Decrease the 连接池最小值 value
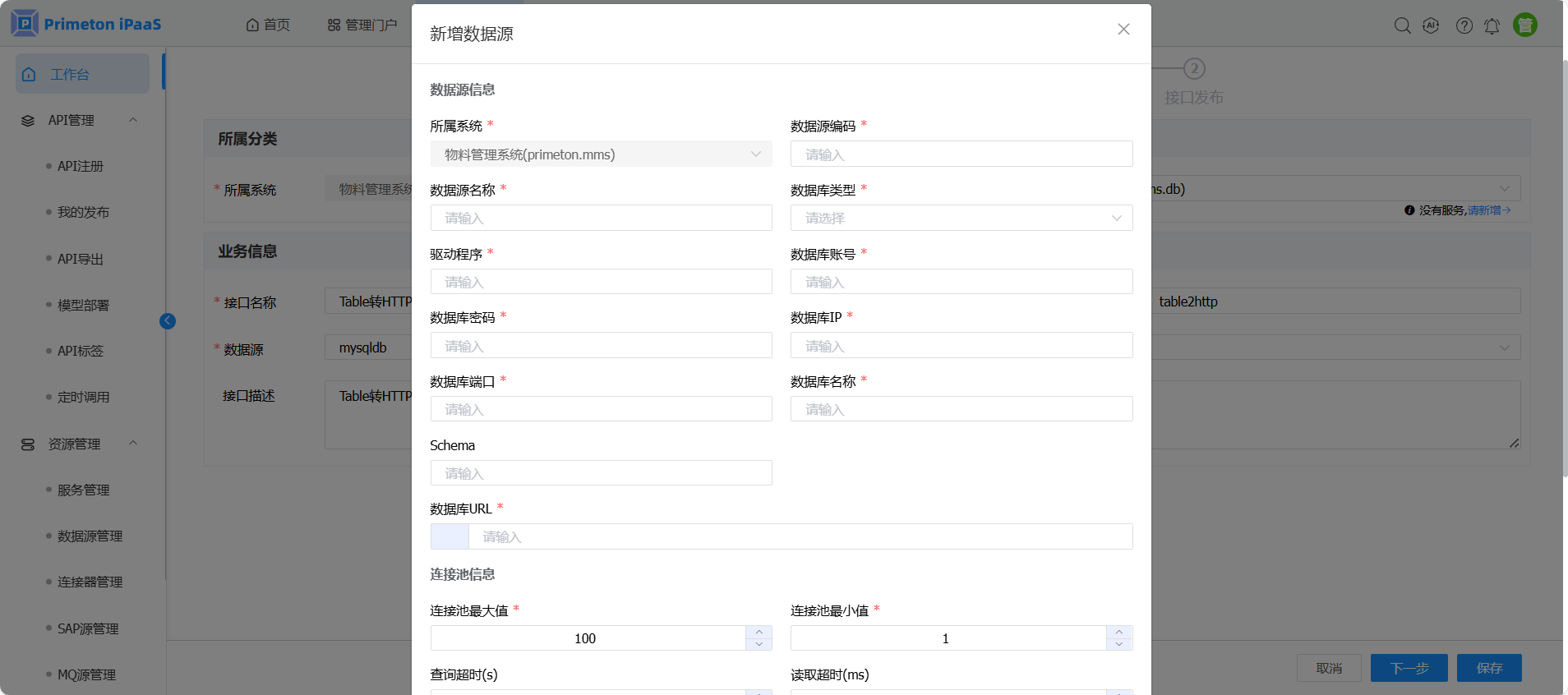The height and width of the screenshot is (695, 1568). [1118, 644]
